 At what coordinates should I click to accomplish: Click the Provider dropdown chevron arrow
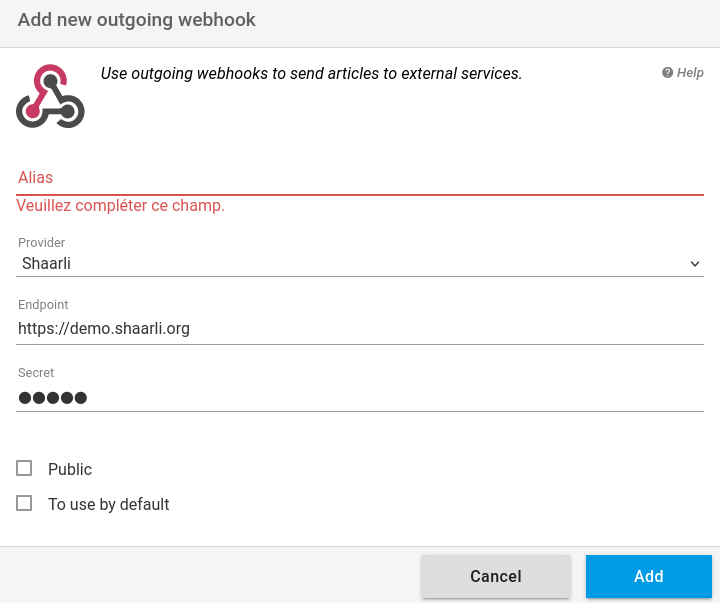point(695,264)
